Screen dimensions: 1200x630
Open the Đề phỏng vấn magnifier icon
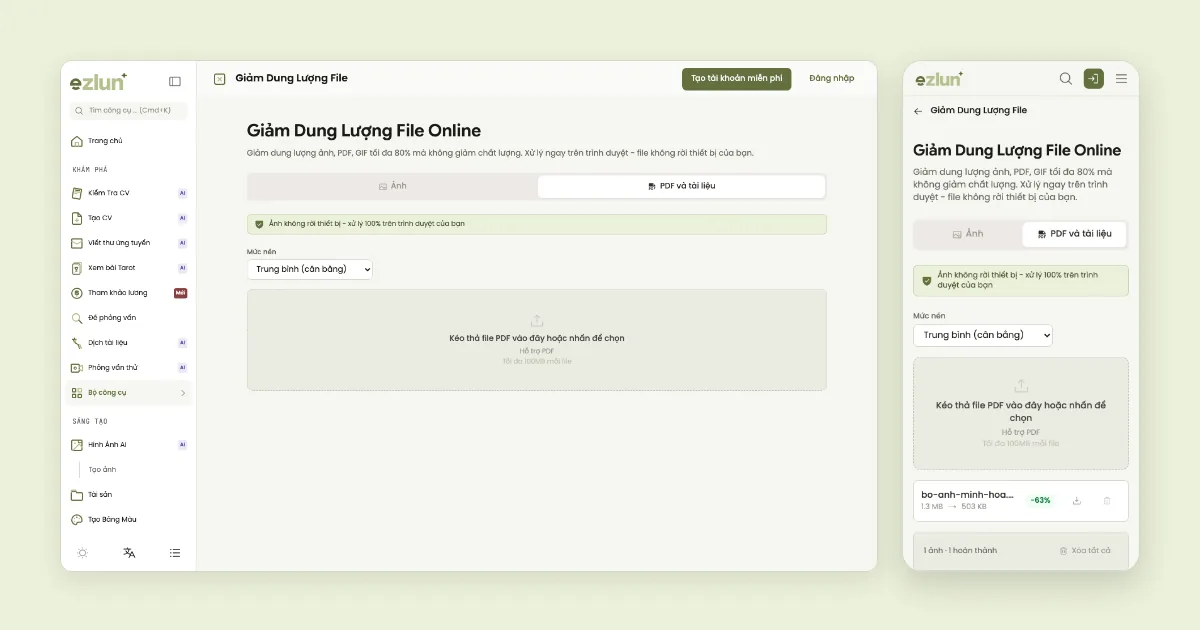click(x=77, y=318)
